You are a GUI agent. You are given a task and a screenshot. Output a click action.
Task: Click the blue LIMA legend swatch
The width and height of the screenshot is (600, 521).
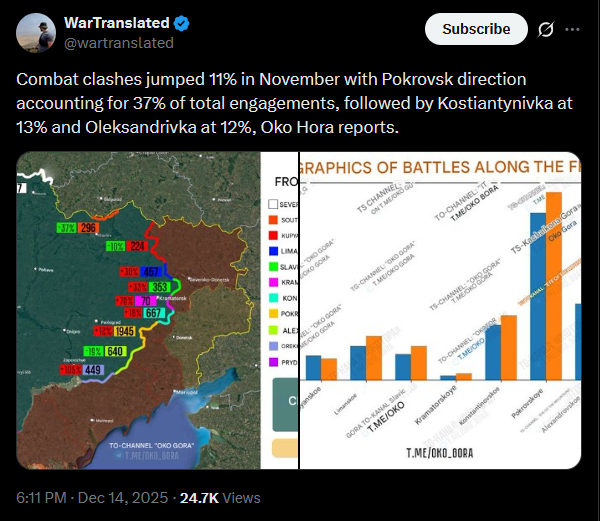[x=273, y=251]
